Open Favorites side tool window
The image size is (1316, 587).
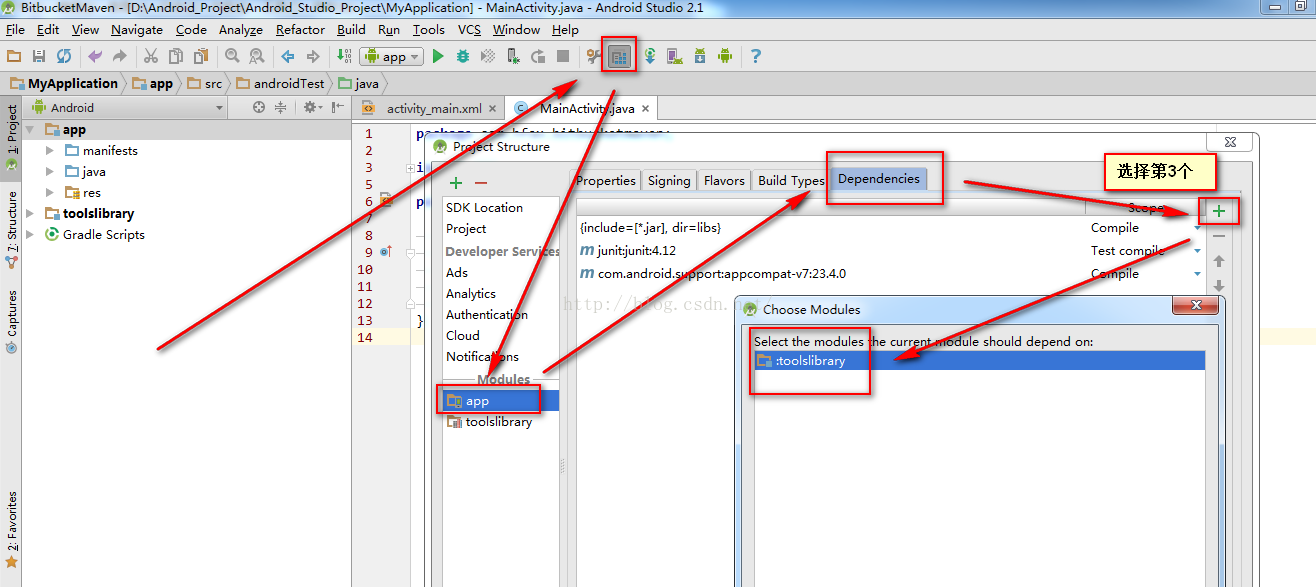point(11,529)
